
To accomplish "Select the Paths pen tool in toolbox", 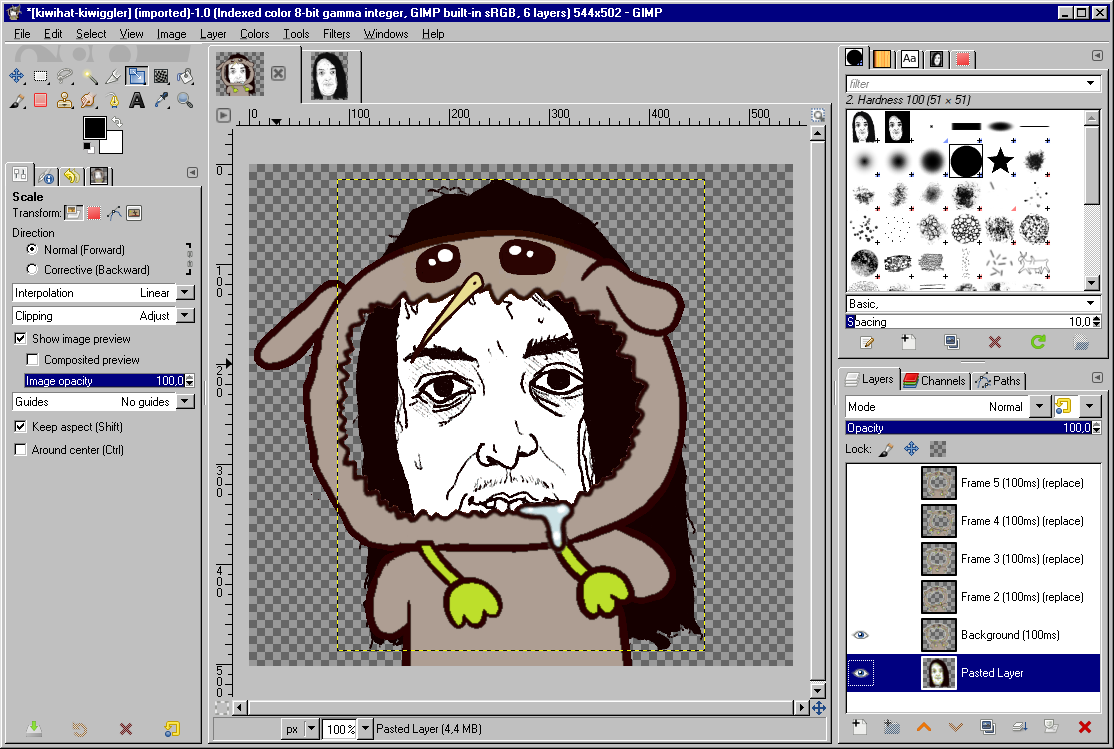I will click(113, 100).
